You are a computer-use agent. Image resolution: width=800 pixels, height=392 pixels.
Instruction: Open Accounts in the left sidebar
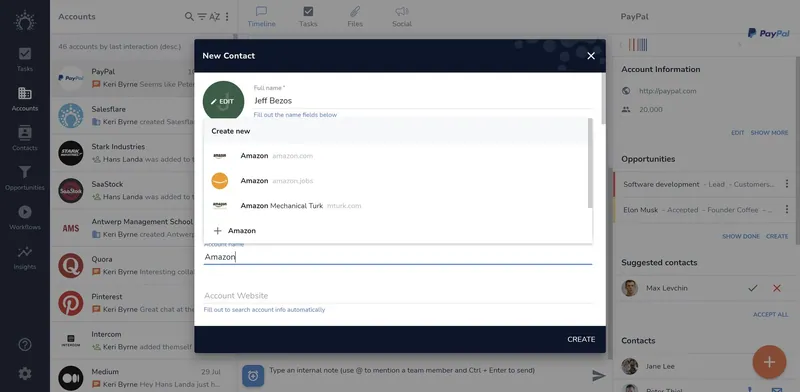click(24, 99)
